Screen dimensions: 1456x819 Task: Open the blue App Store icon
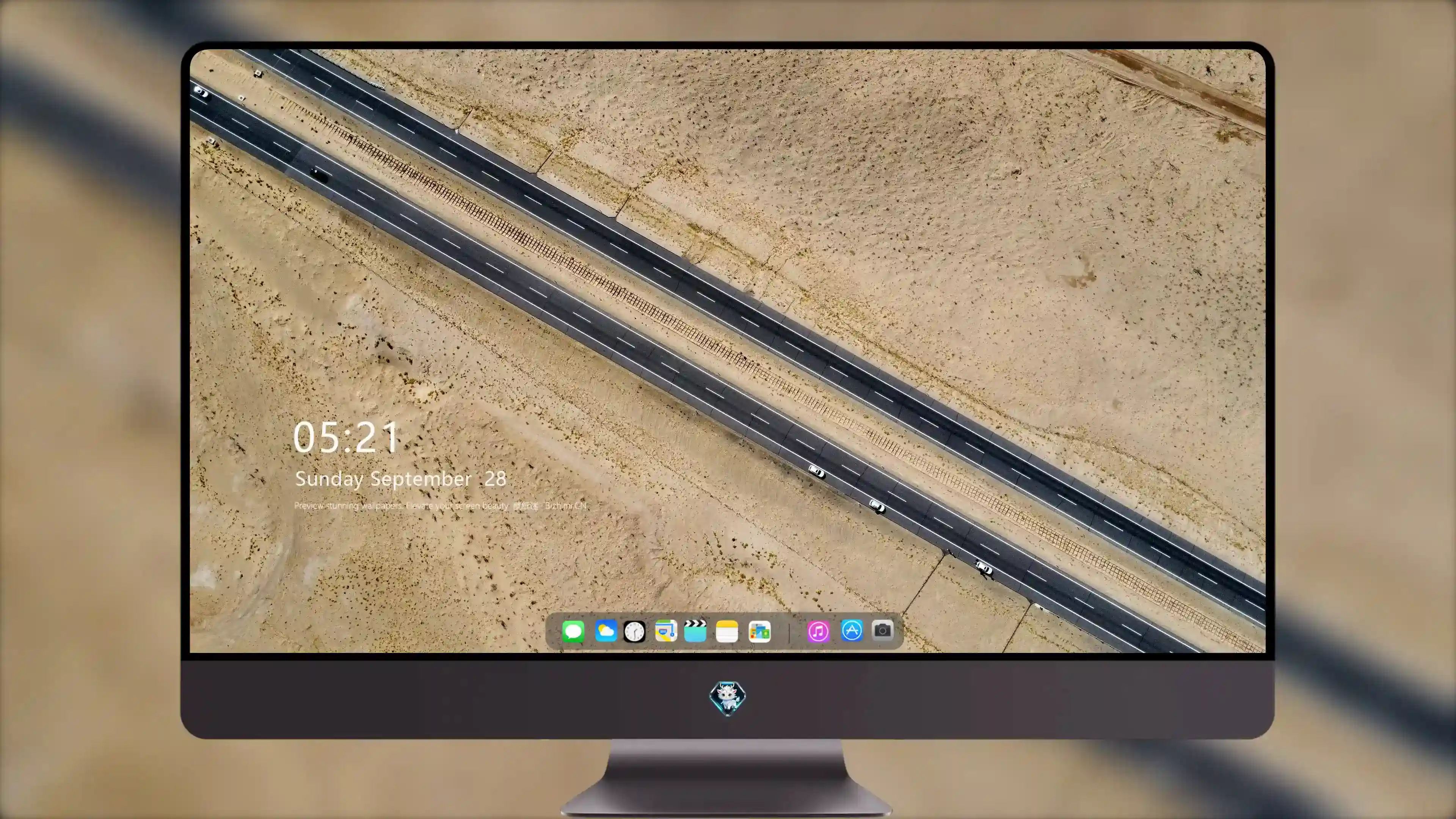coord(852,630)
